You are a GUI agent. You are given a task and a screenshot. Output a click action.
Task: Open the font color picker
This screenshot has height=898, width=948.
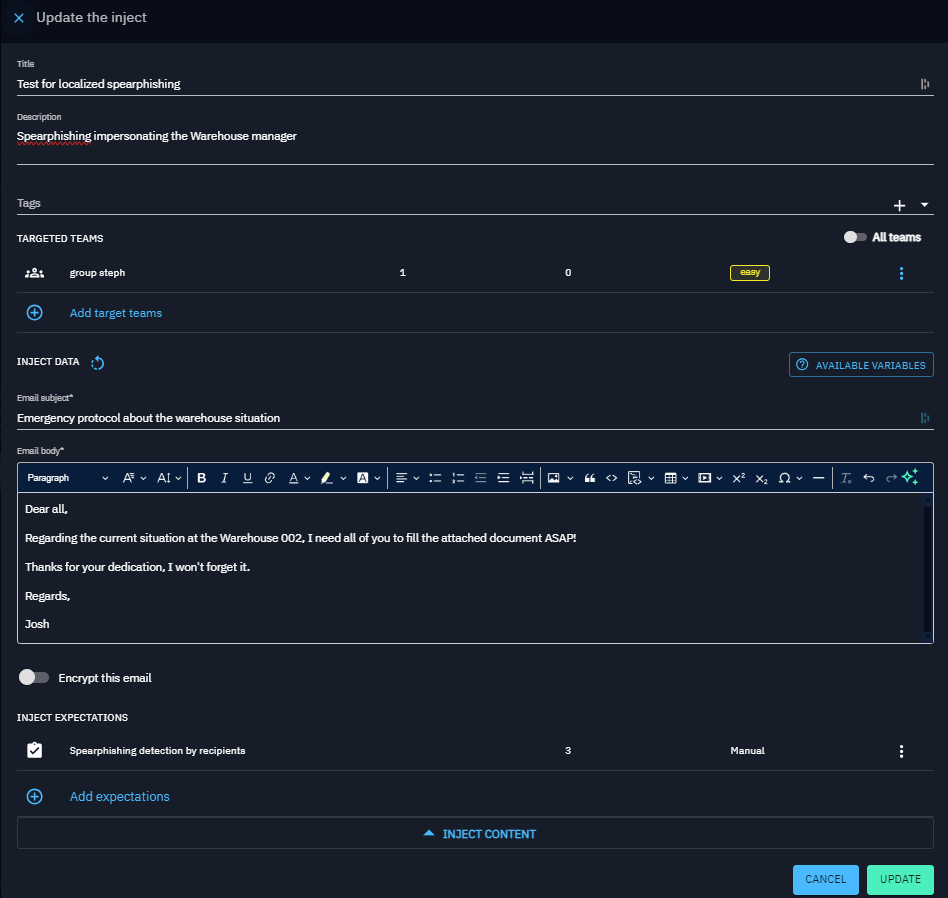(299, 478)
